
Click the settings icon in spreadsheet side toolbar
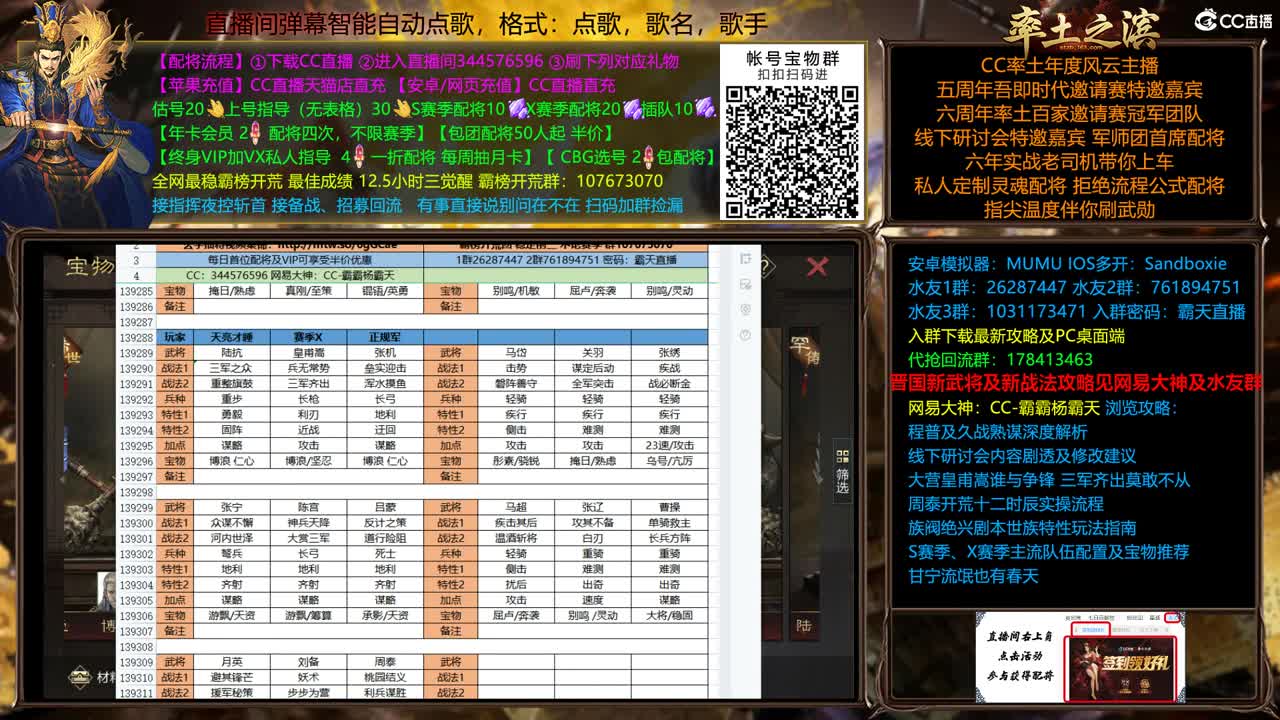pyautogui.click(x=745, y=309)
